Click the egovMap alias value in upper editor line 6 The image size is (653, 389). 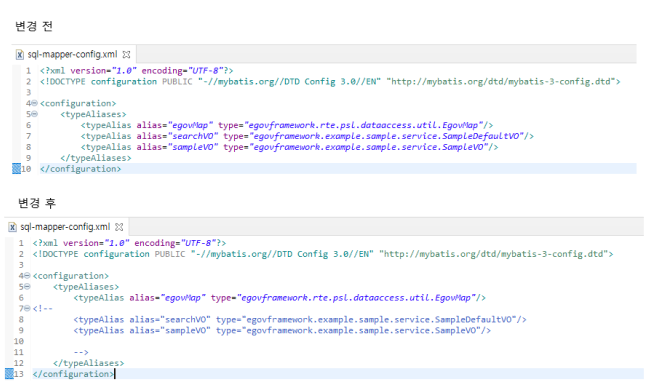point(190,125)
